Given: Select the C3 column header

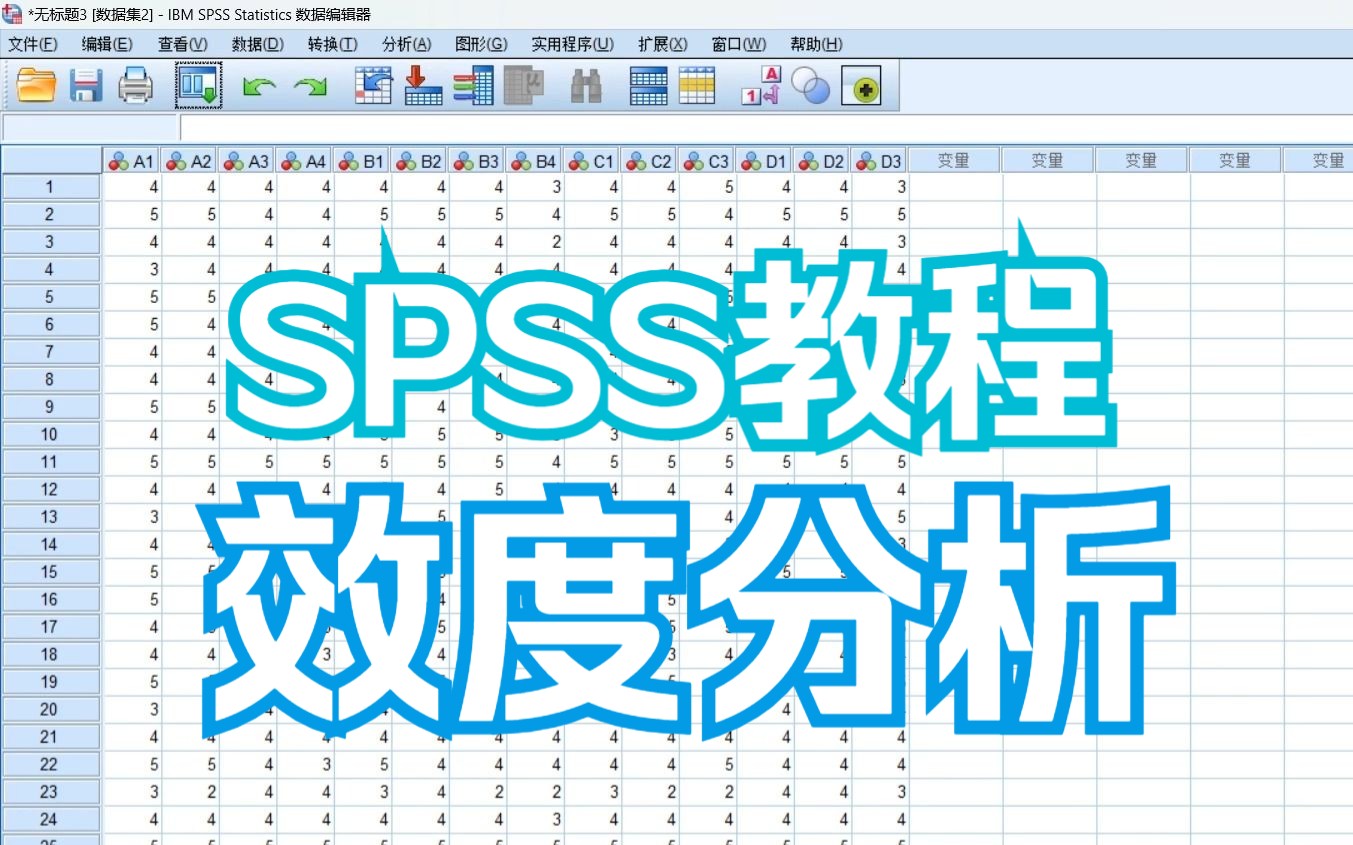Looking at the screenshot, I should click(x=707, y=161).
